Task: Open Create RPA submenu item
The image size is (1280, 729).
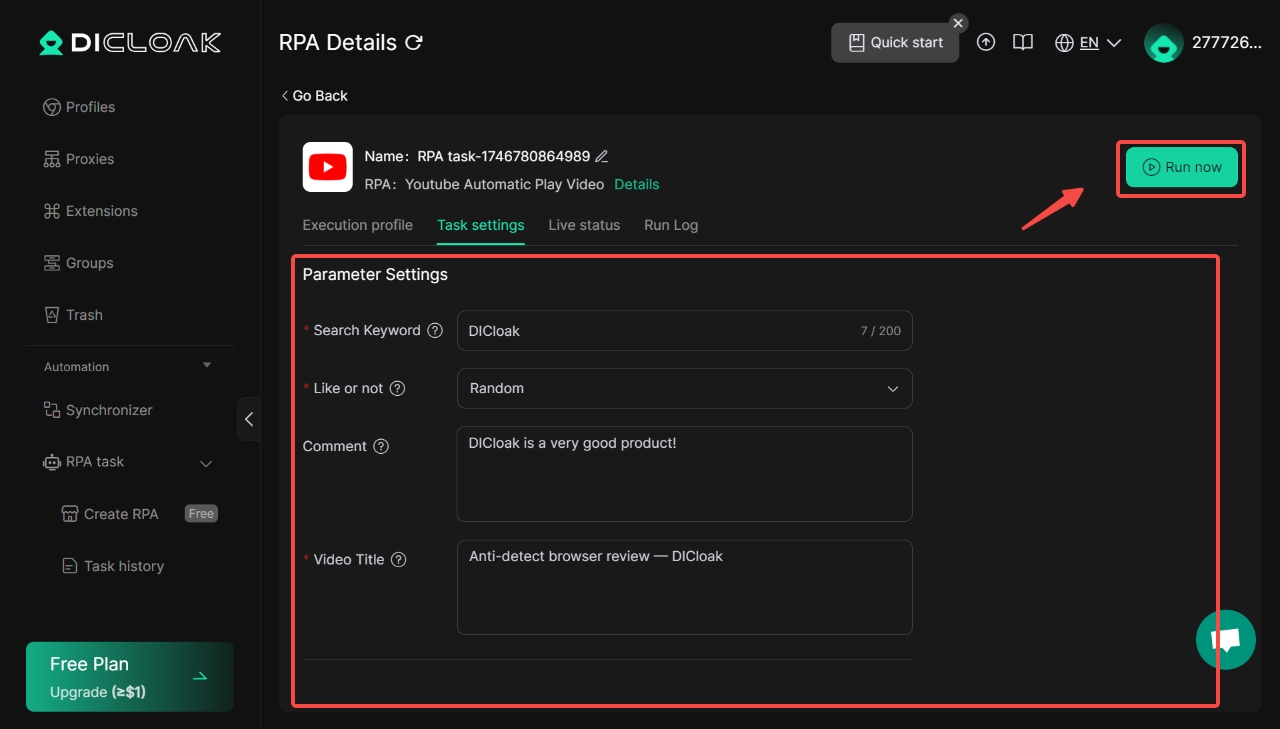Action: (110, 514)
